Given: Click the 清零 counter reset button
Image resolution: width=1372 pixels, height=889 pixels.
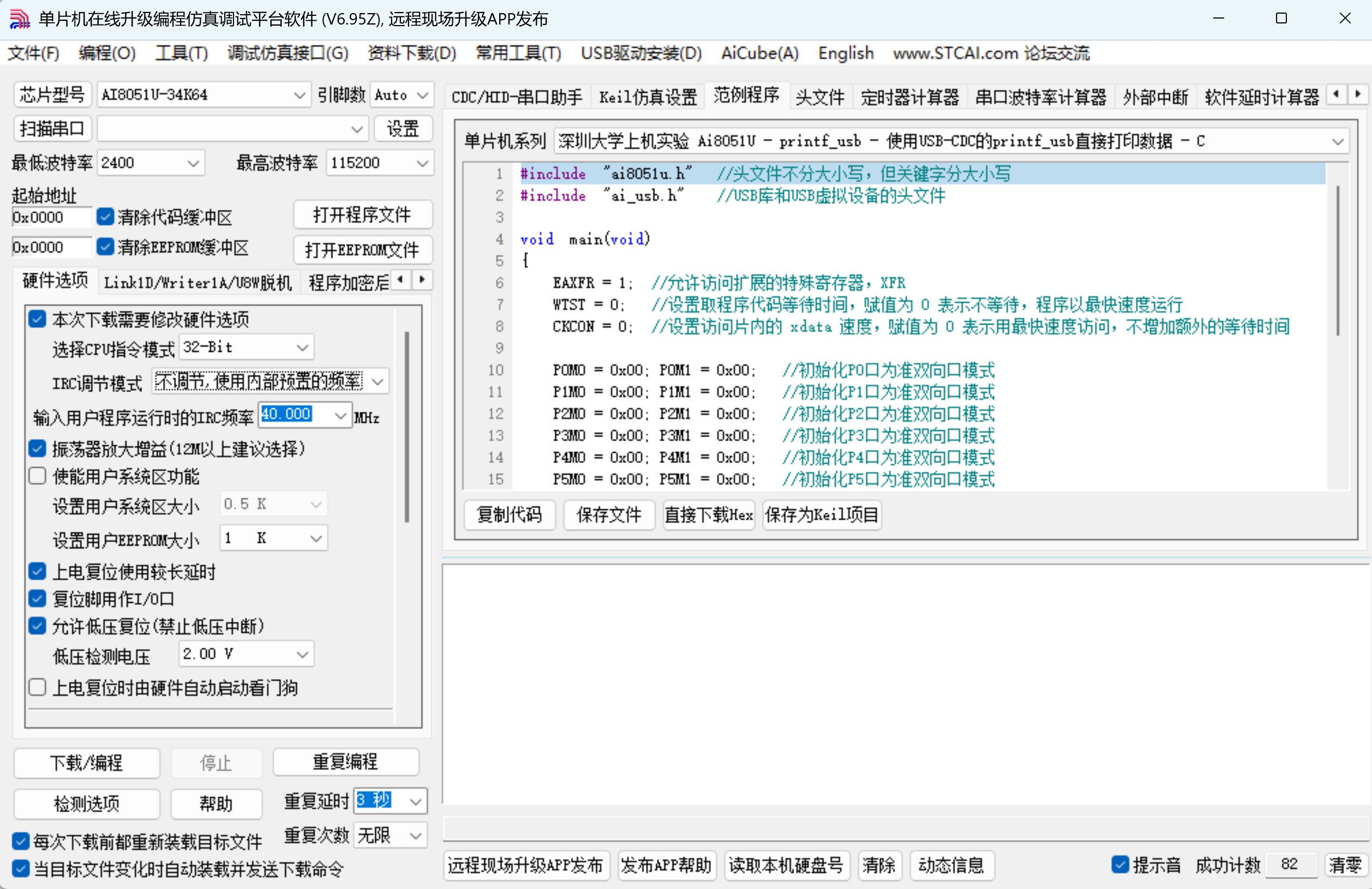Looking at the screenshot, I should pos(1345,865).
